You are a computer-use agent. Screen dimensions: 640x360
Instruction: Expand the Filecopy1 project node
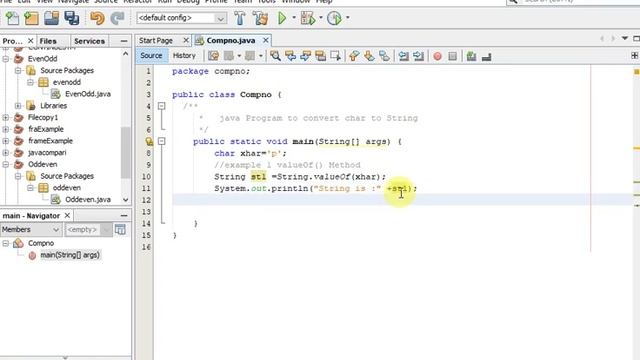pyautogui.click(x=6, y=118)
